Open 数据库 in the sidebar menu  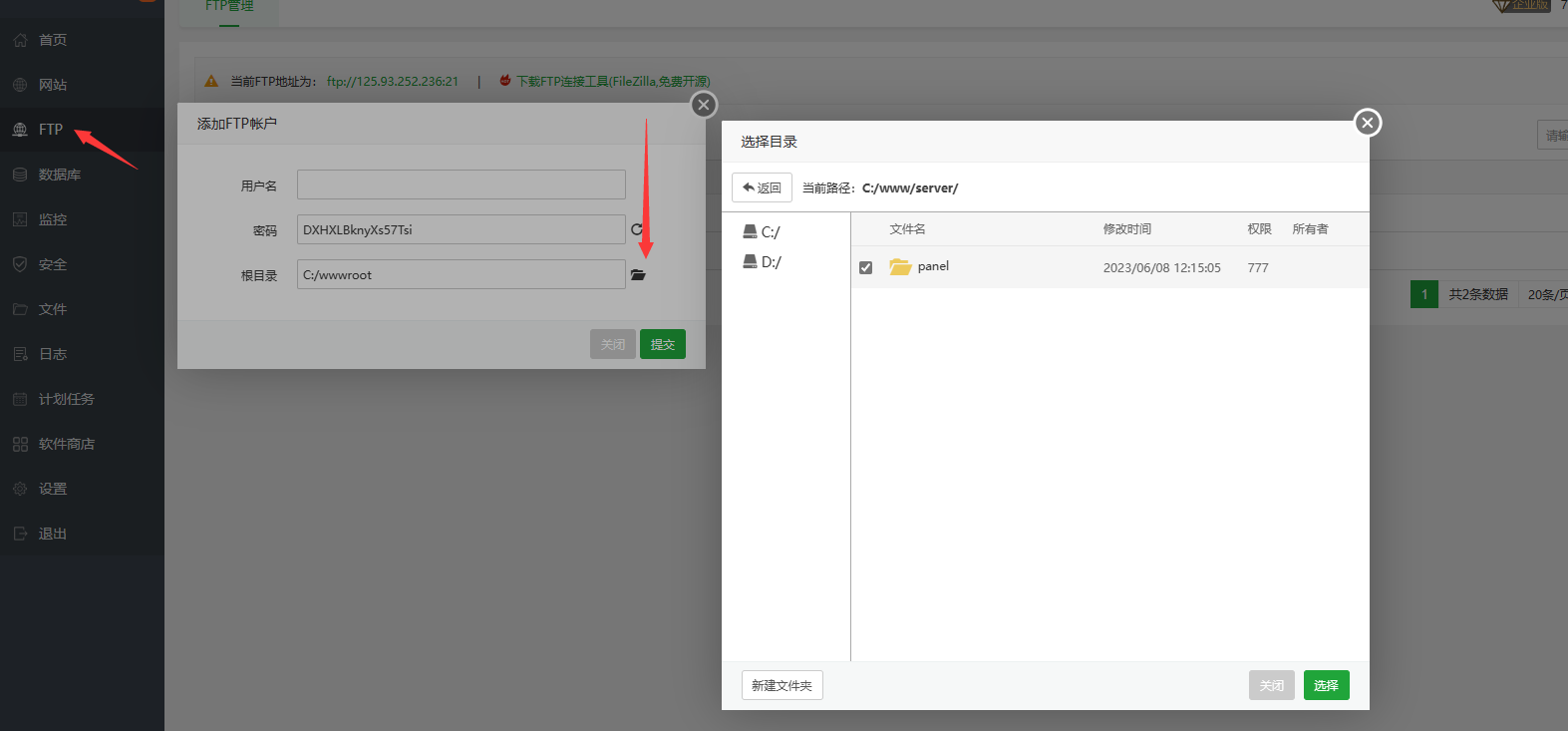60,175
